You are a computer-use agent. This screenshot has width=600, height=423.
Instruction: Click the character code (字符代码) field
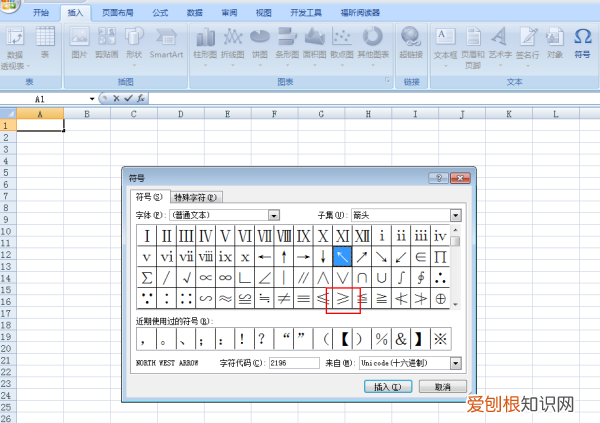click(294, 363)
